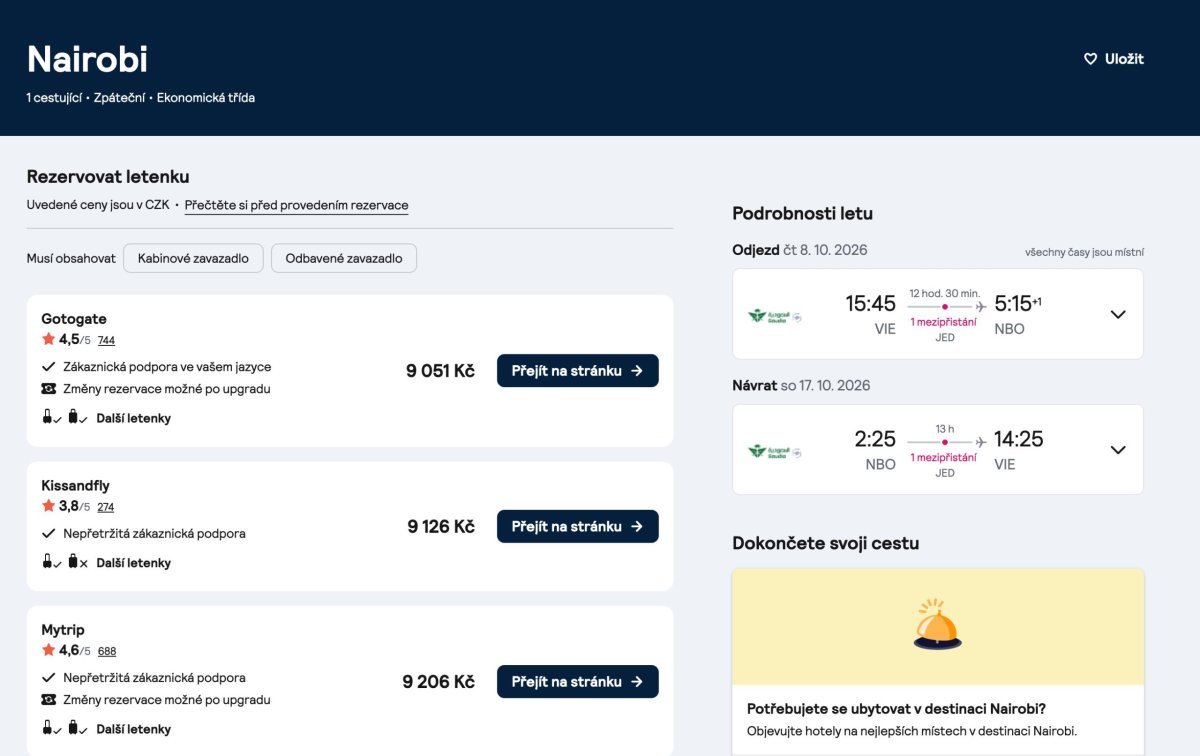Click Kissandfly rating star icon

coord(48,505)
